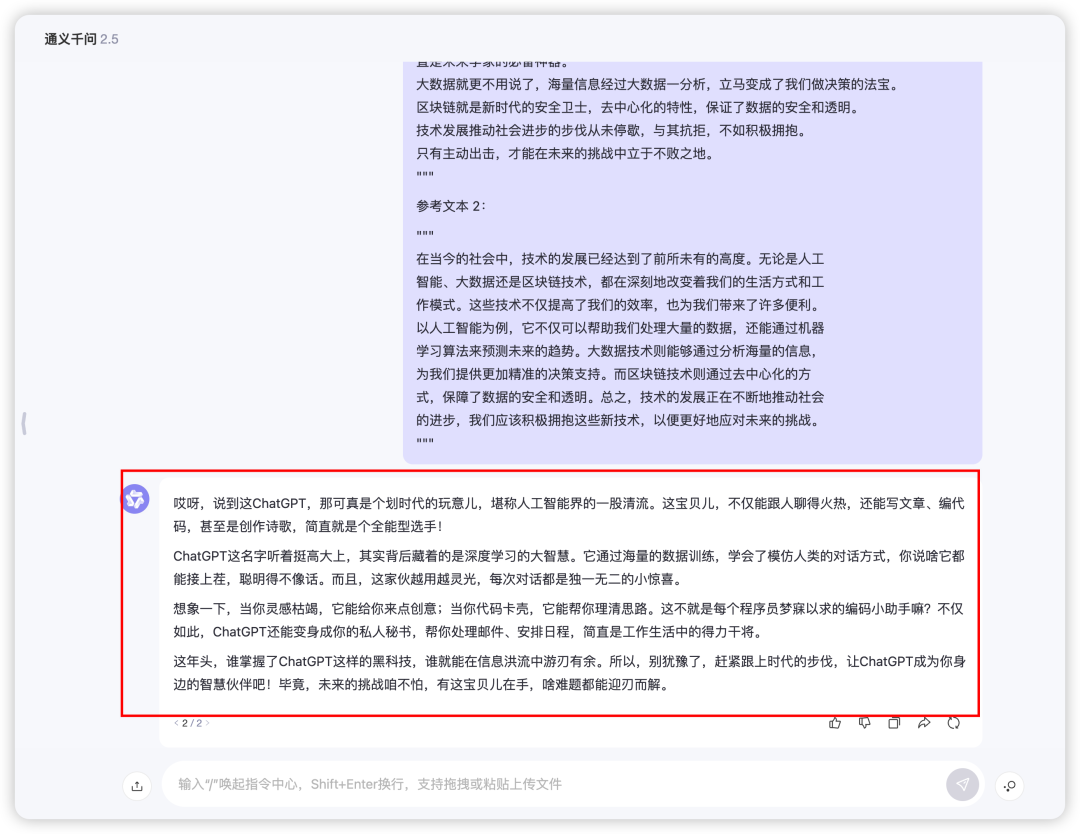Click the line starting 区块链就是新时代
The width and height of the screenshot is (1080, 834).
[x=638, y=107]
